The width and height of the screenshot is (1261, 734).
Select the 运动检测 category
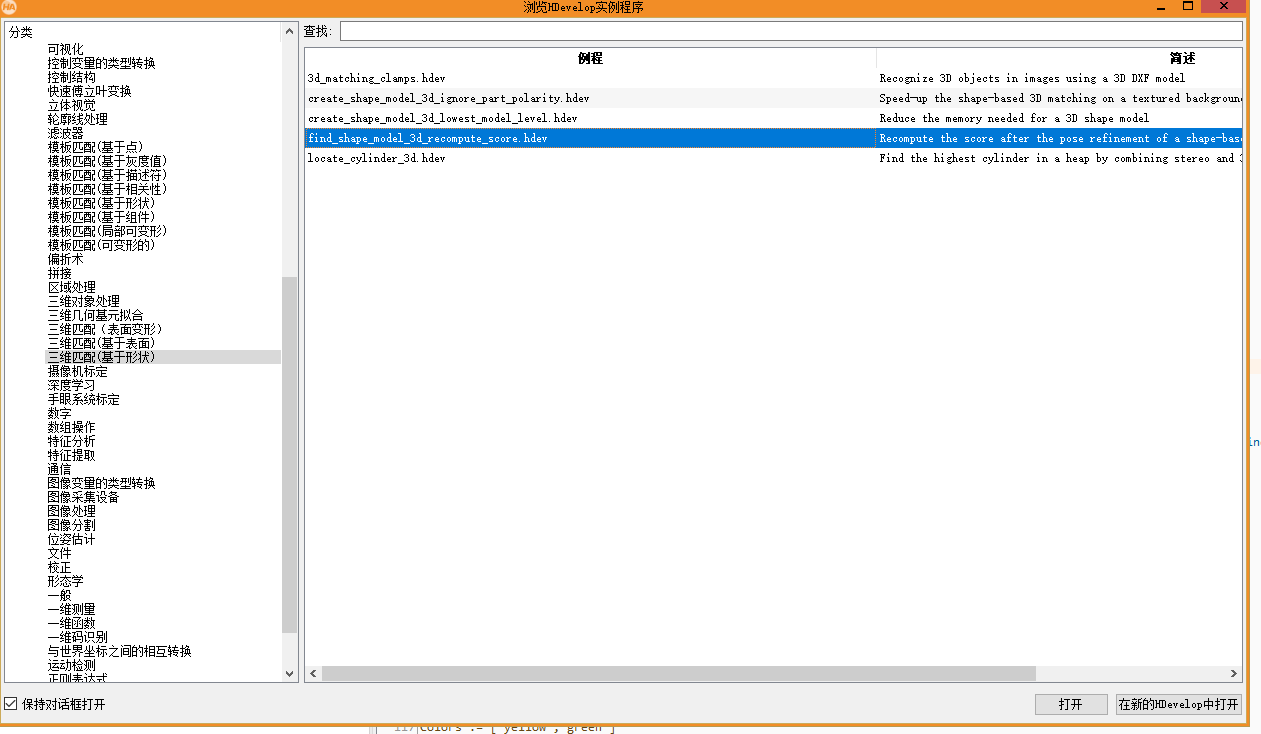(x=71, y=665)
